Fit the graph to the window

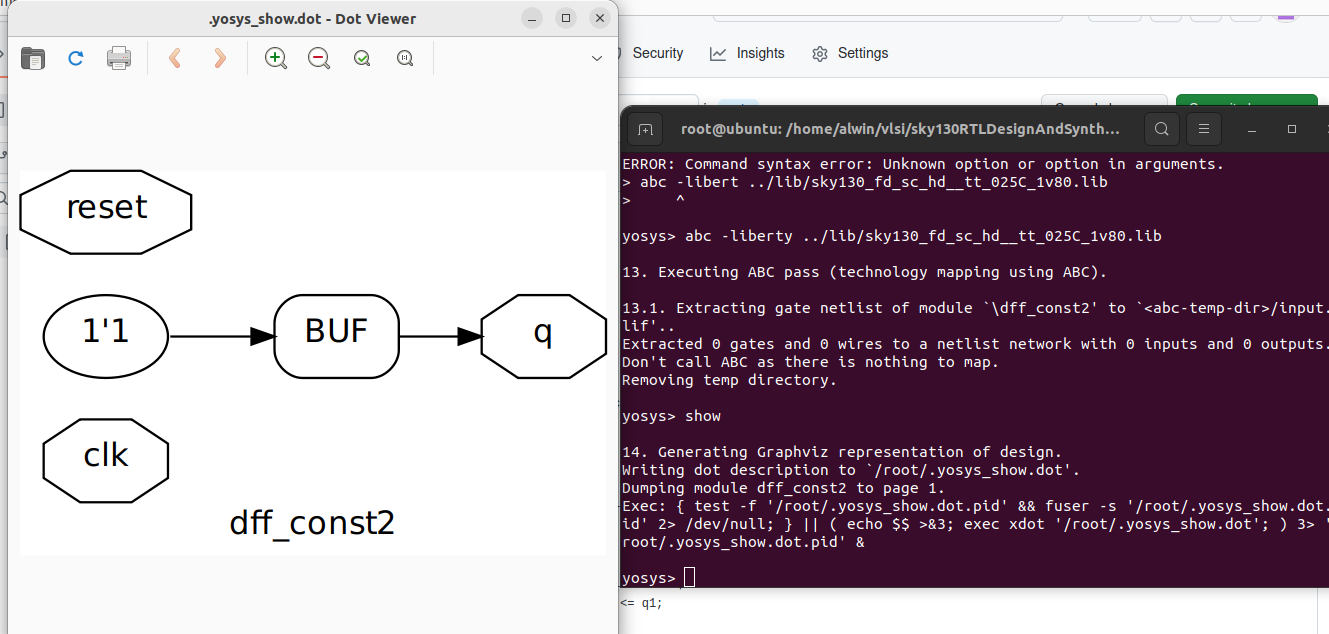tap(362, 58)
